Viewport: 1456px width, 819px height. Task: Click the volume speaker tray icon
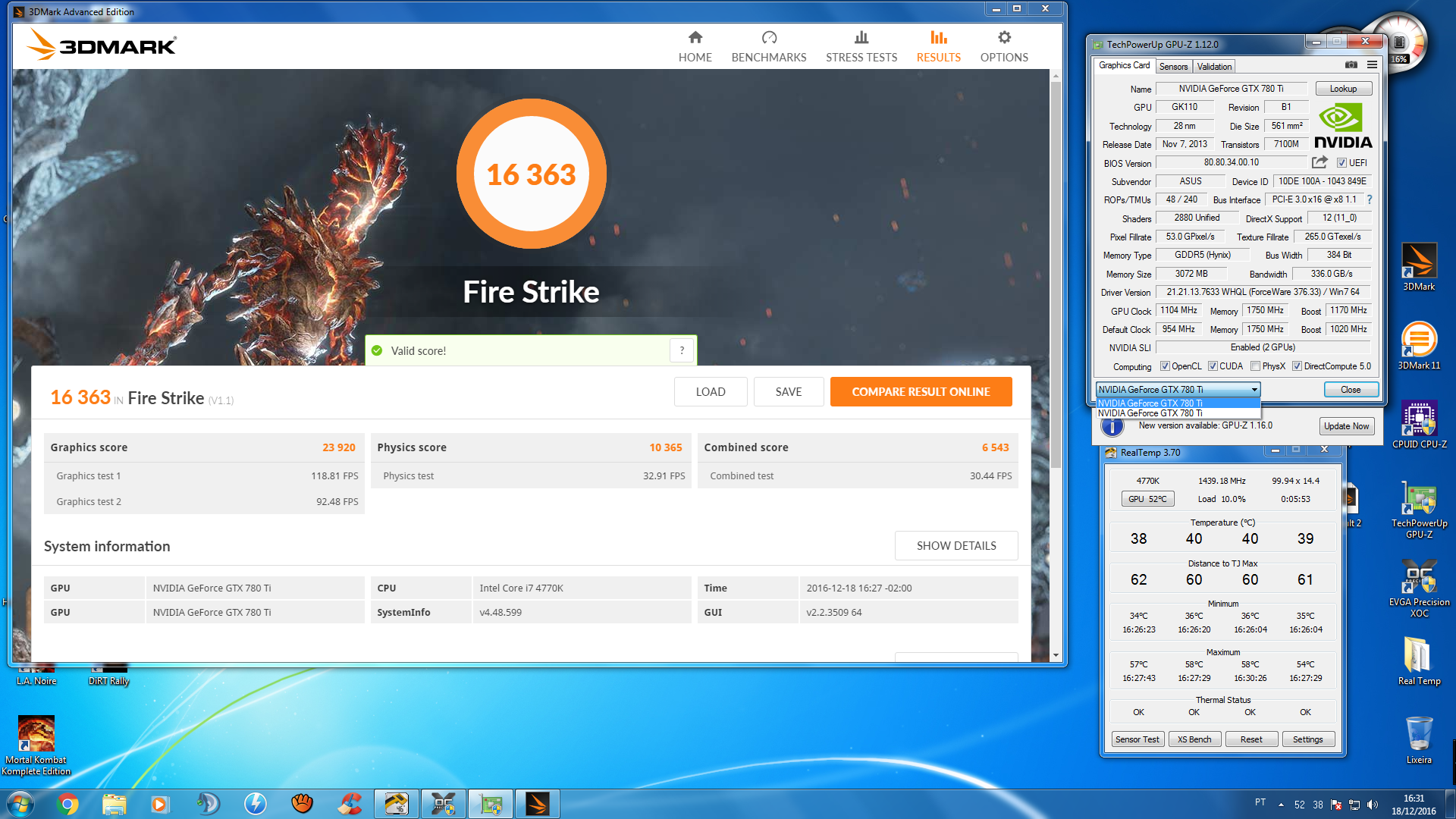(1372, 805)
